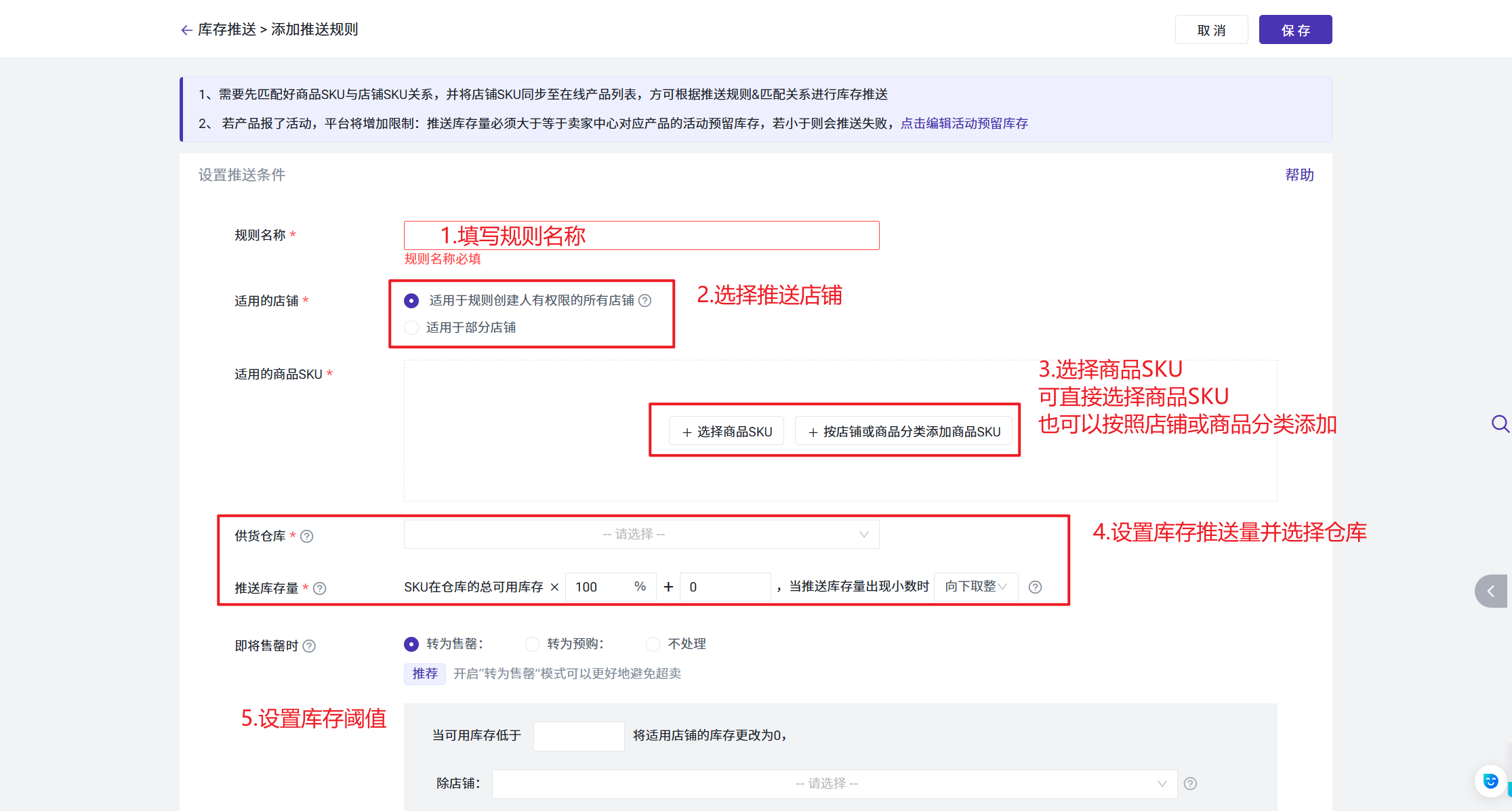Focus the 当可用库存低于 threshold field
Image resolution: width=1512 pixels, height=811 pixels.
[x=579, y=736]
